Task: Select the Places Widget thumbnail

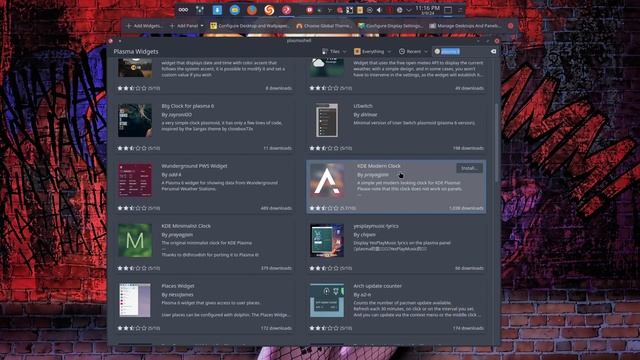Action: point(135,300)
